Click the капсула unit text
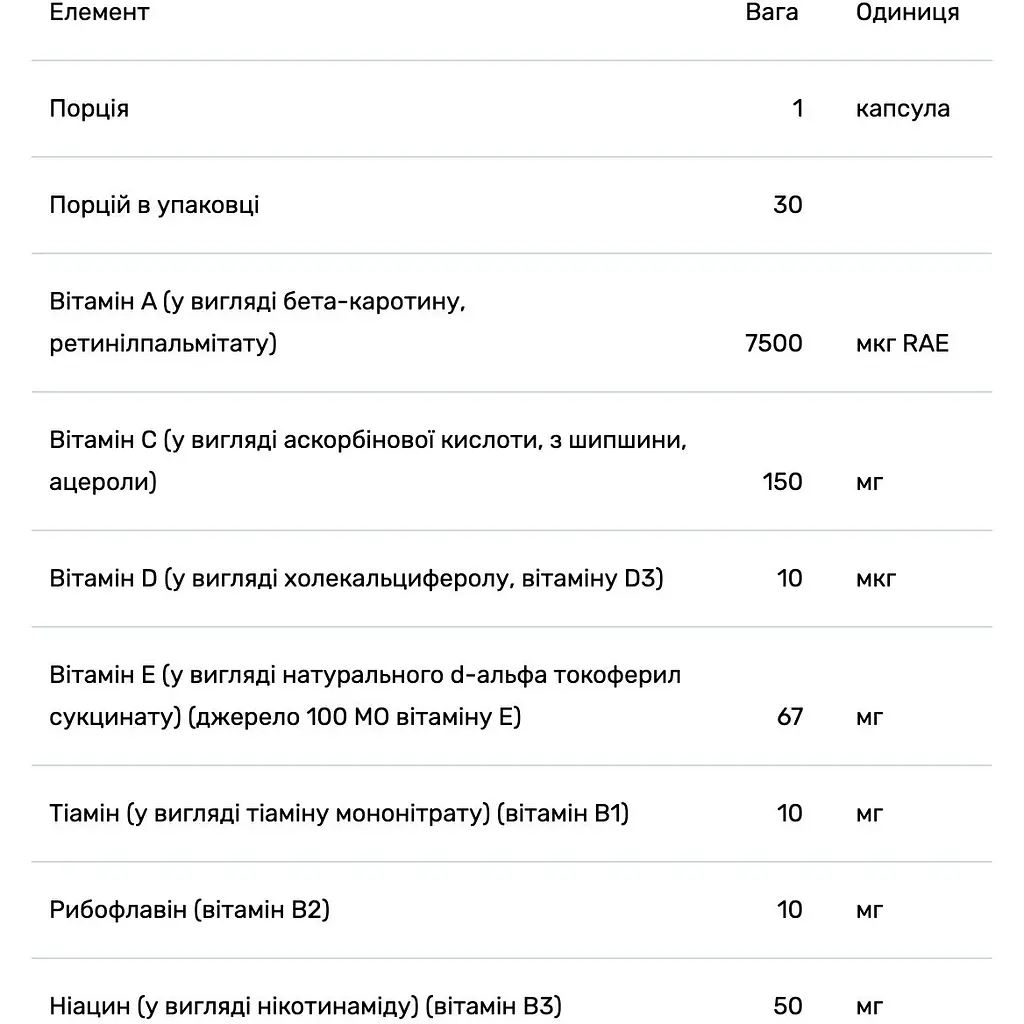This screenshot has width=1024, height=1024. [x=903, y=109]
